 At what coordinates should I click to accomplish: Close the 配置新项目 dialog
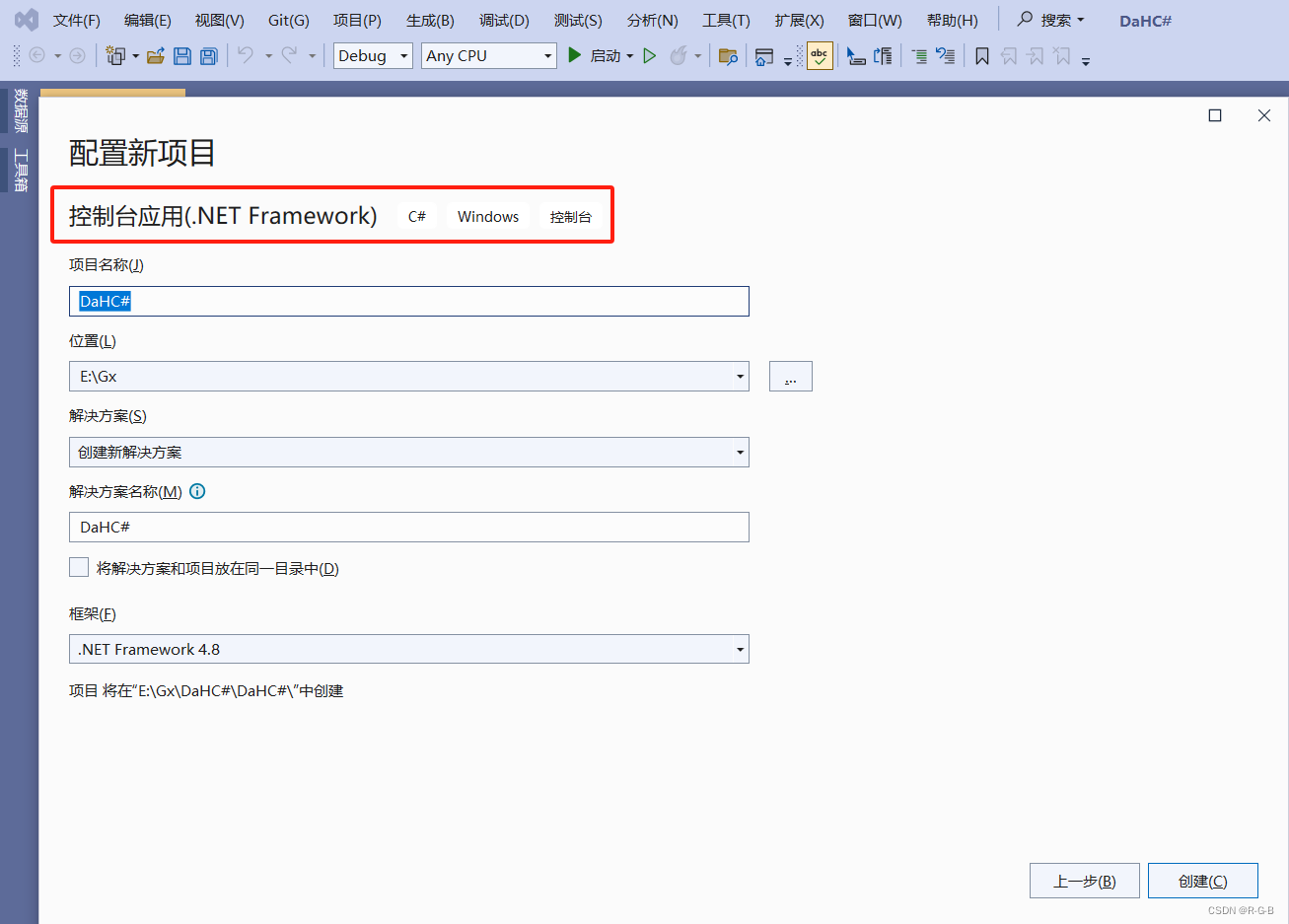click(x=1264, y=115)
